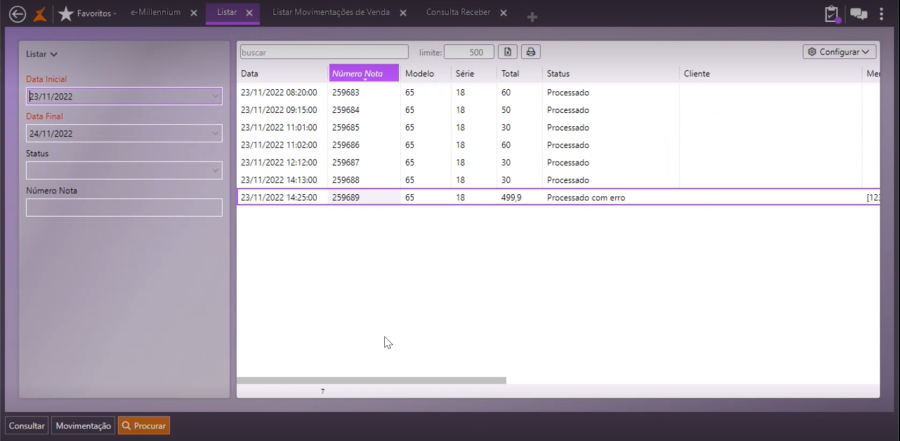Click the Procurar button

[x=144, y=425]
